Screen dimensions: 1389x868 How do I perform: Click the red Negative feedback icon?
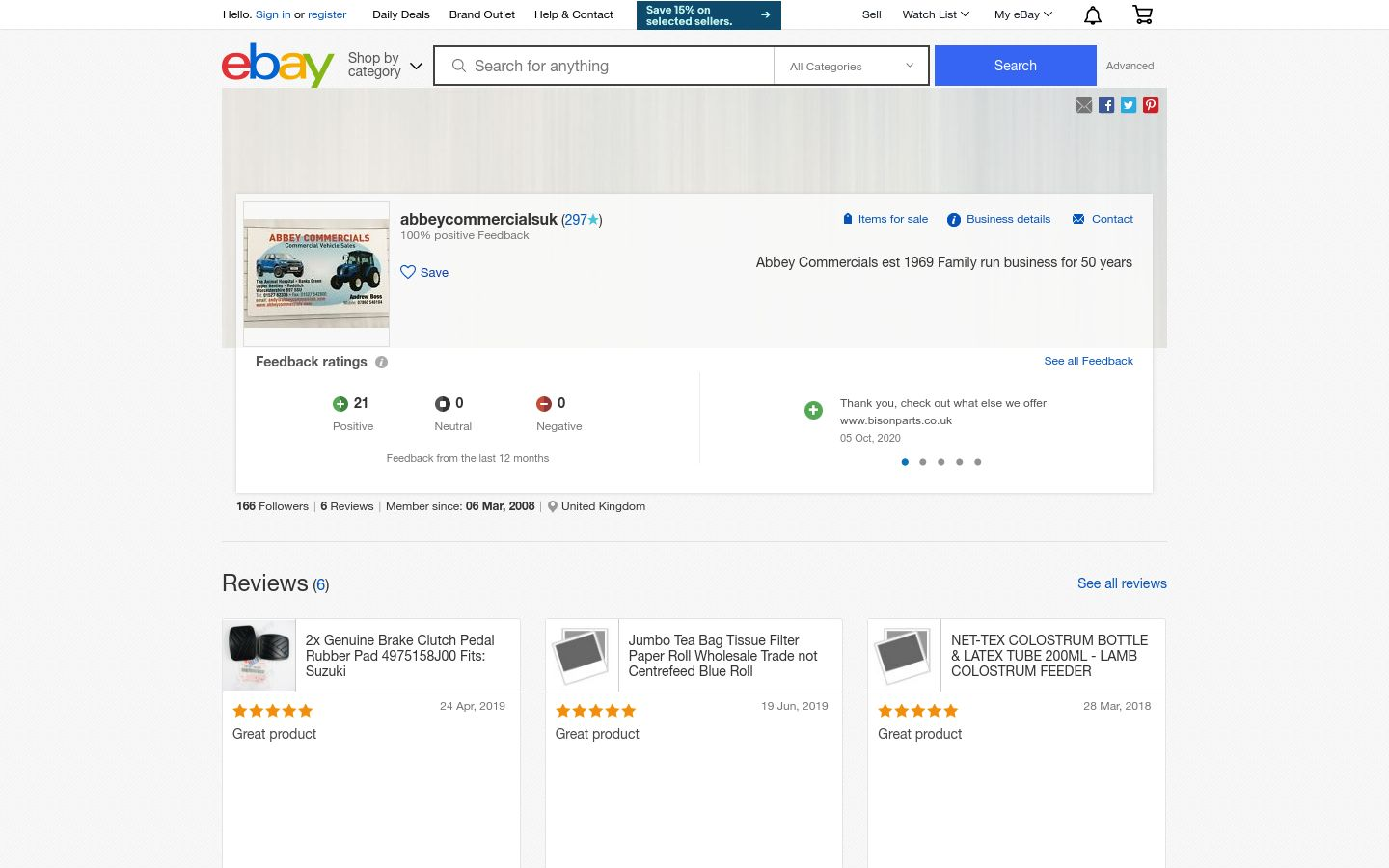544,404
